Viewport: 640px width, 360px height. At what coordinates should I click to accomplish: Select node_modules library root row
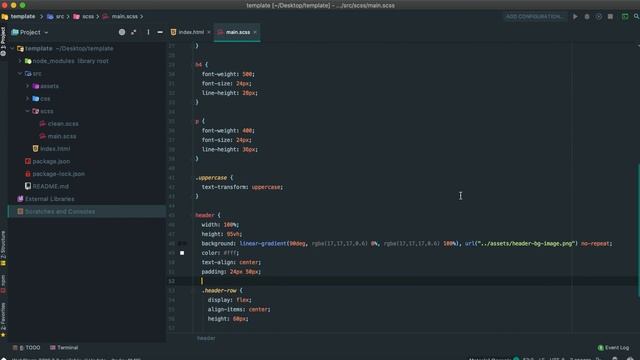[x=67, y=61]
